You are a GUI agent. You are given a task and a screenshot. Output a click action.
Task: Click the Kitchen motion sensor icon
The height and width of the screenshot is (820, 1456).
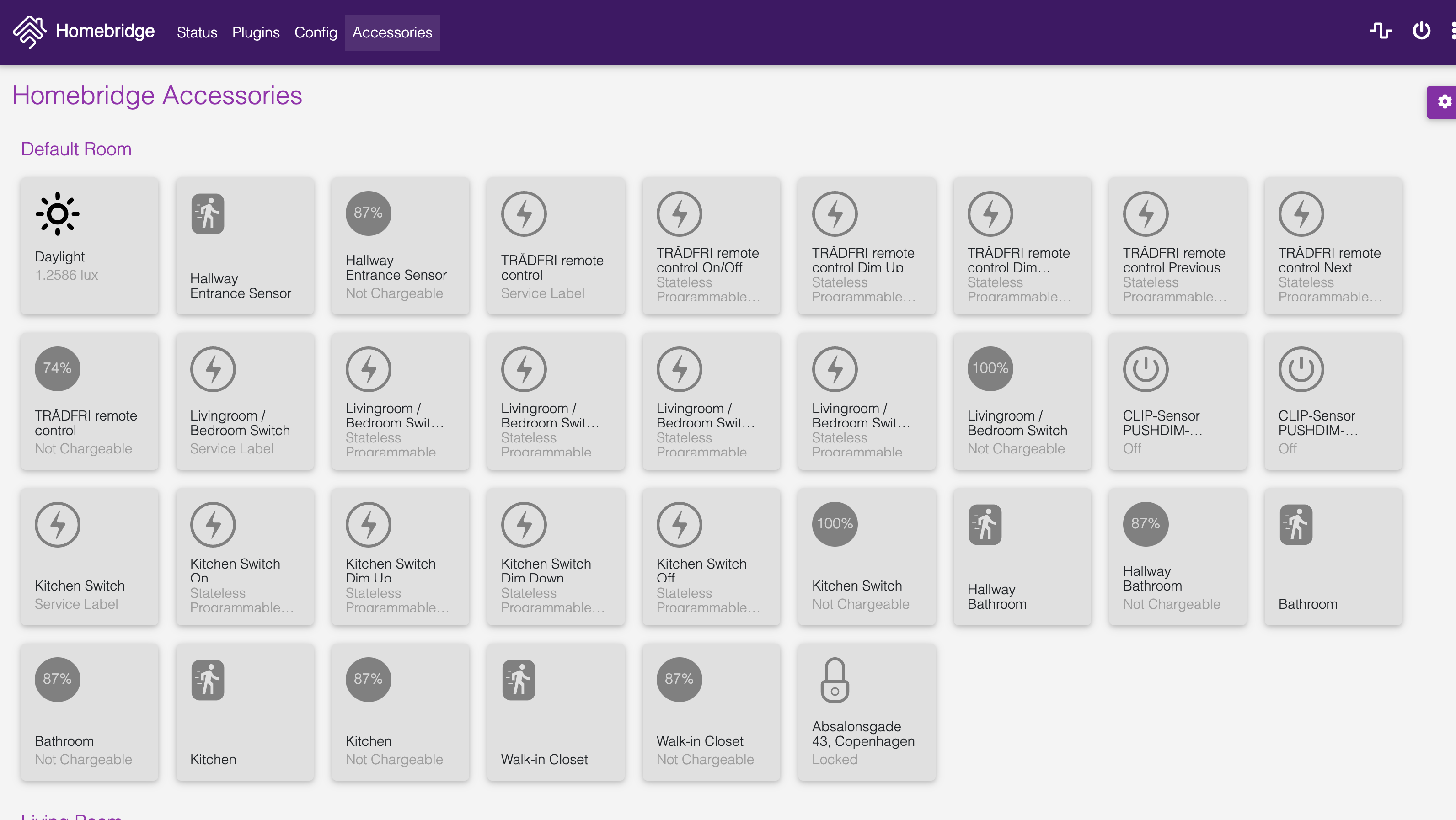(208, 679)
